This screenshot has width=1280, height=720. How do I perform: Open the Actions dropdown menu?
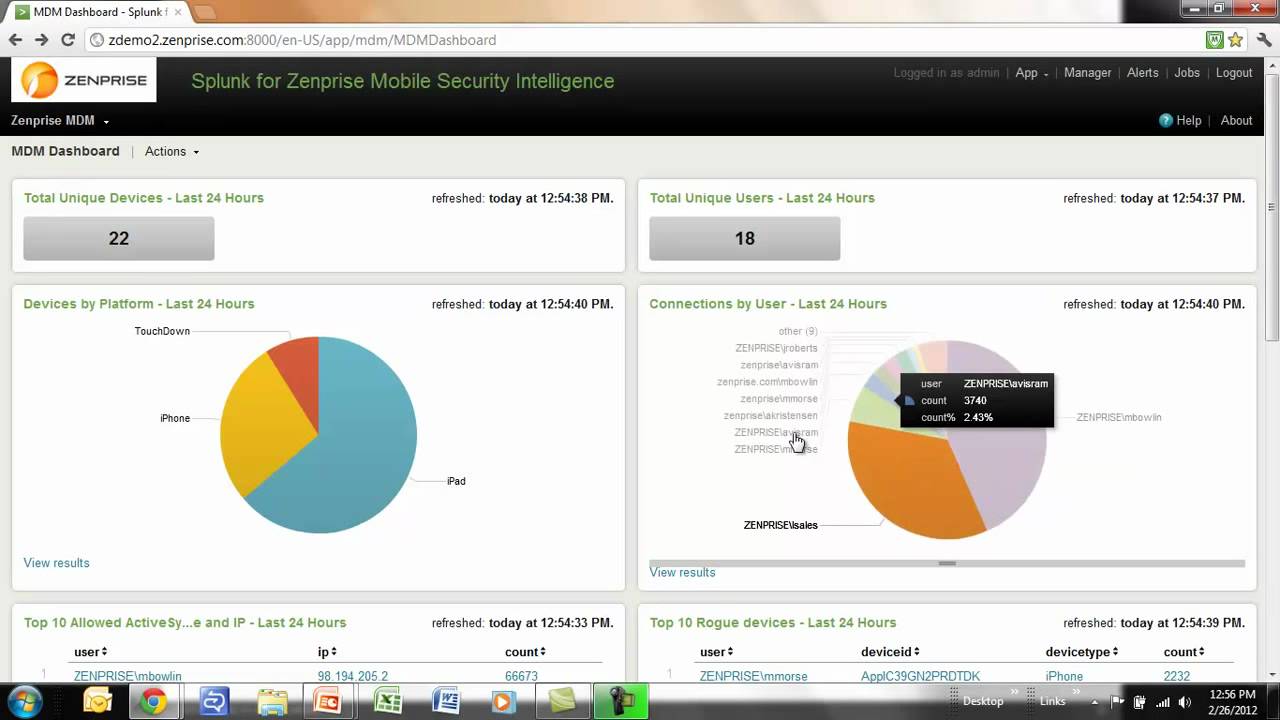(172, 152)
